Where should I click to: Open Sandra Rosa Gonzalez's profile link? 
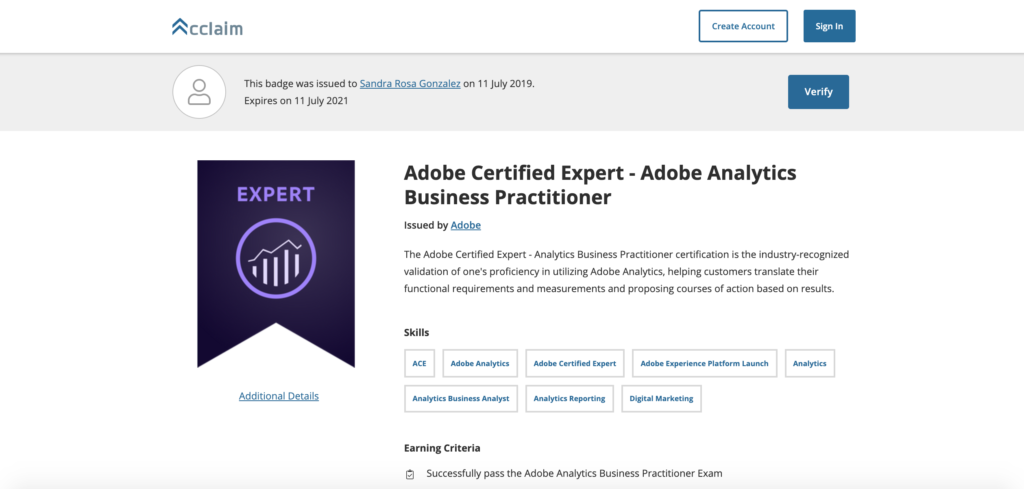click(x=410, y=84)
